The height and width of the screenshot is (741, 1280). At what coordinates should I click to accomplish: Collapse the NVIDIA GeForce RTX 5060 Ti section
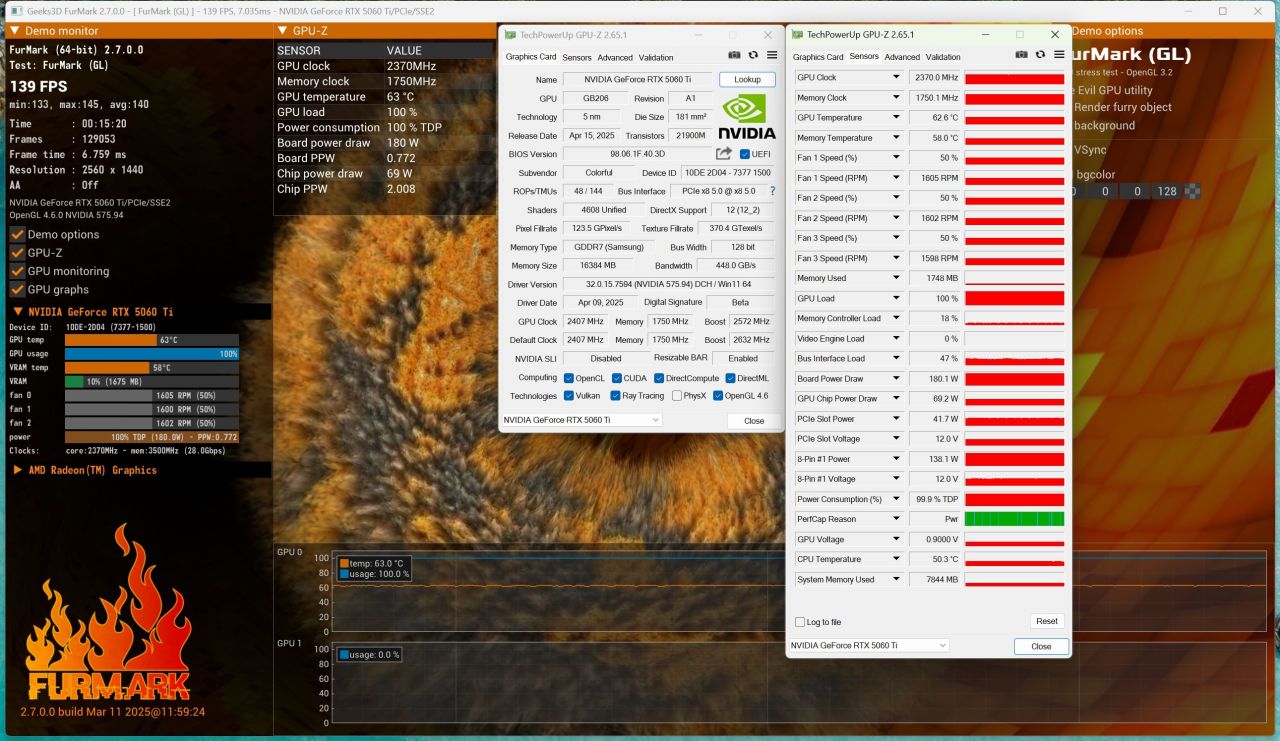(x=17, y=312)
